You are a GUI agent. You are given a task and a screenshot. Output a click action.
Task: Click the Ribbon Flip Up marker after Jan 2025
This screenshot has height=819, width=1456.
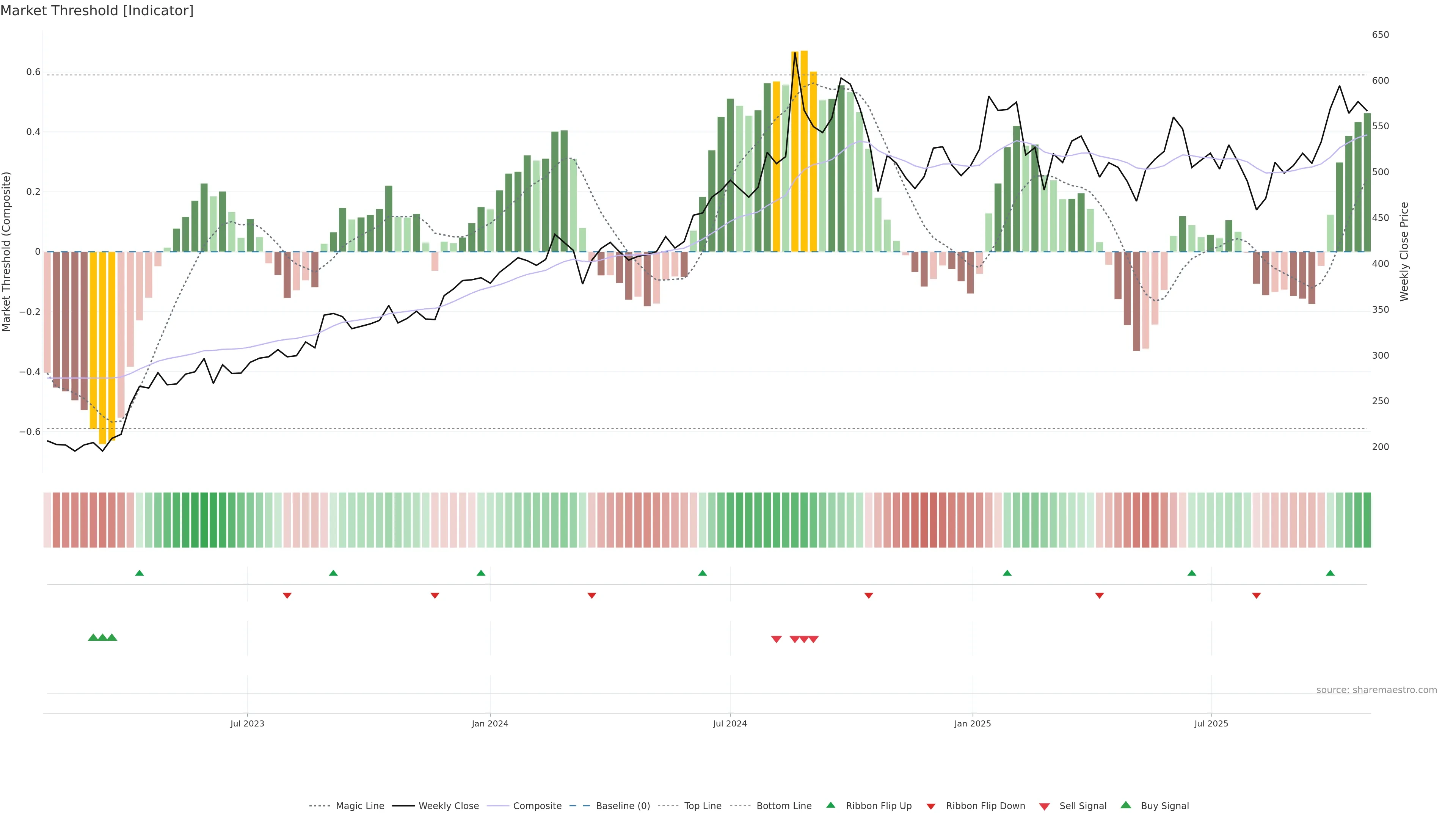click(1007, 573)
